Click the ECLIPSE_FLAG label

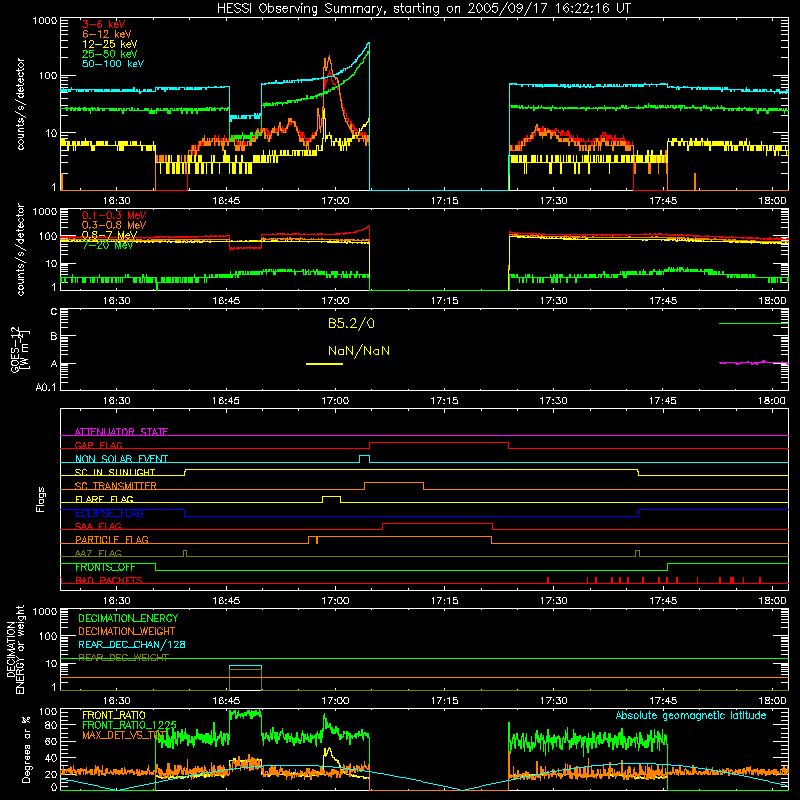[109, 513]
